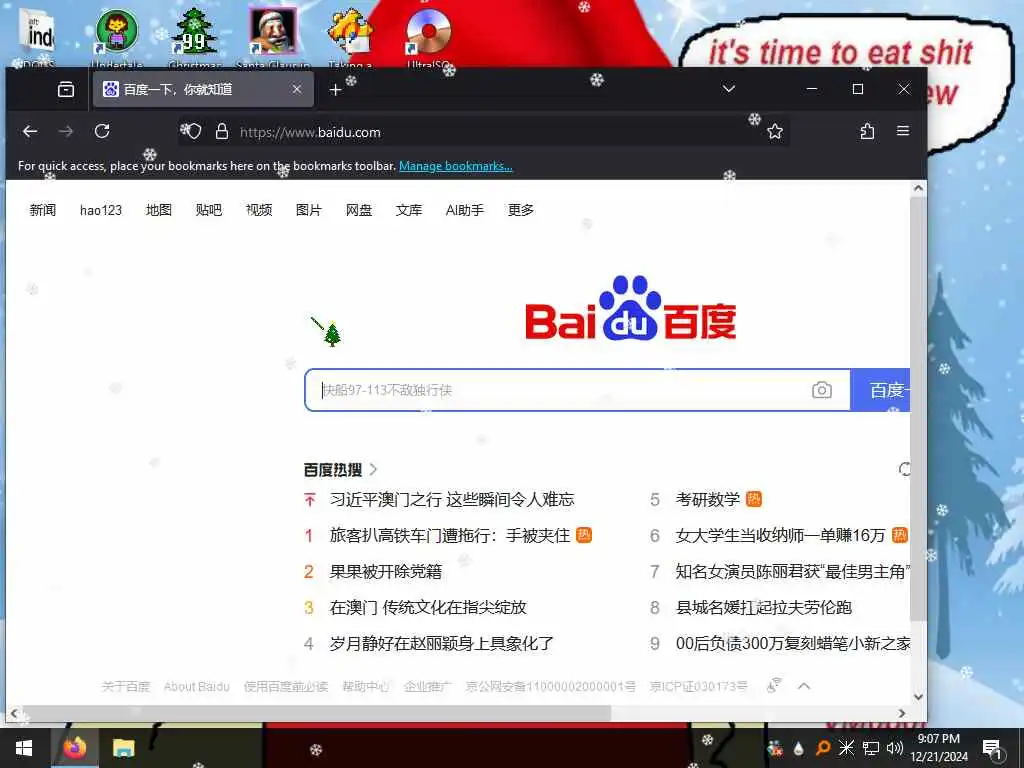The image size is (1024, 768).
Task: Click the magnifier tray icon
Action: 823,748
